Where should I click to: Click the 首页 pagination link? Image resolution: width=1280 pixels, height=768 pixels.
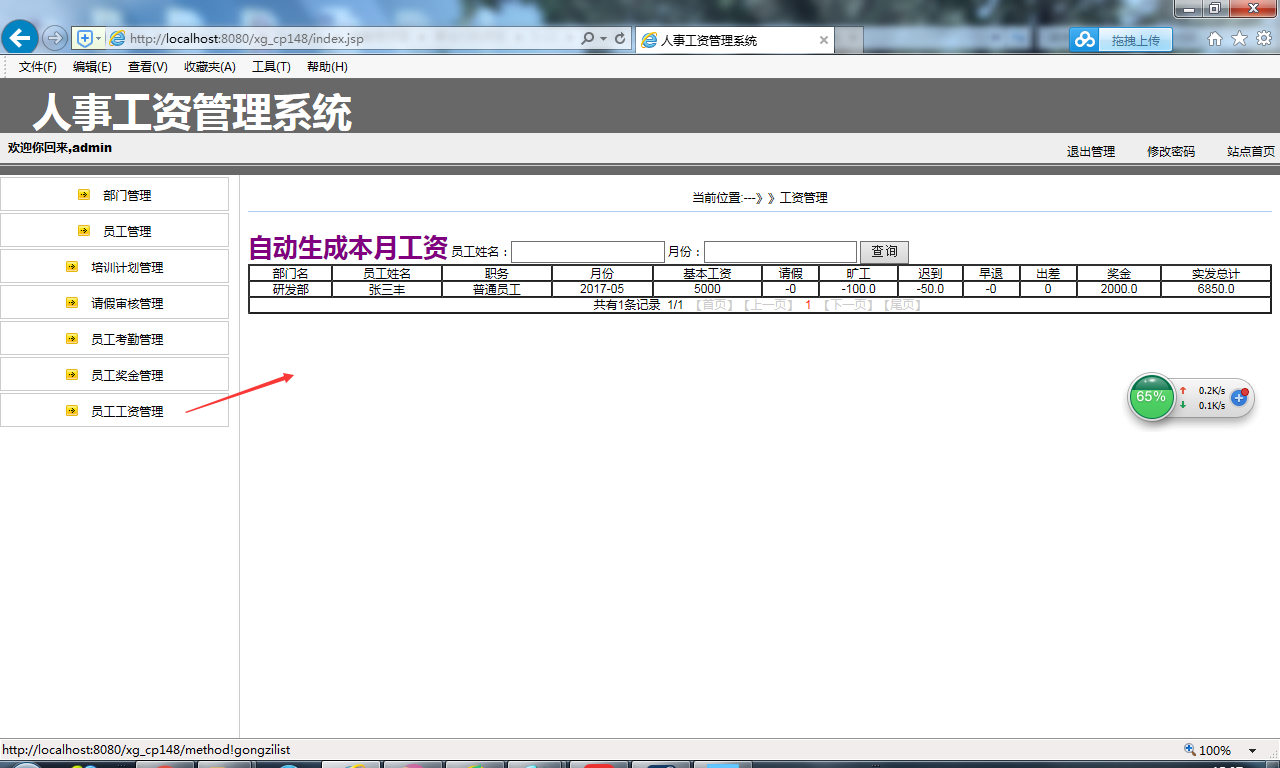[715, 305]
